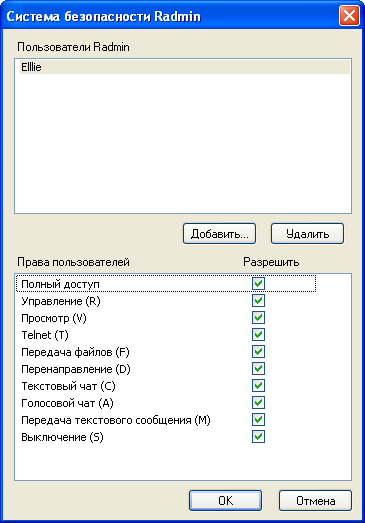The height and width of the screenshot is (523, 365).
Task: Select the Голосовой чат (A) row label
Action: (67, 403)
